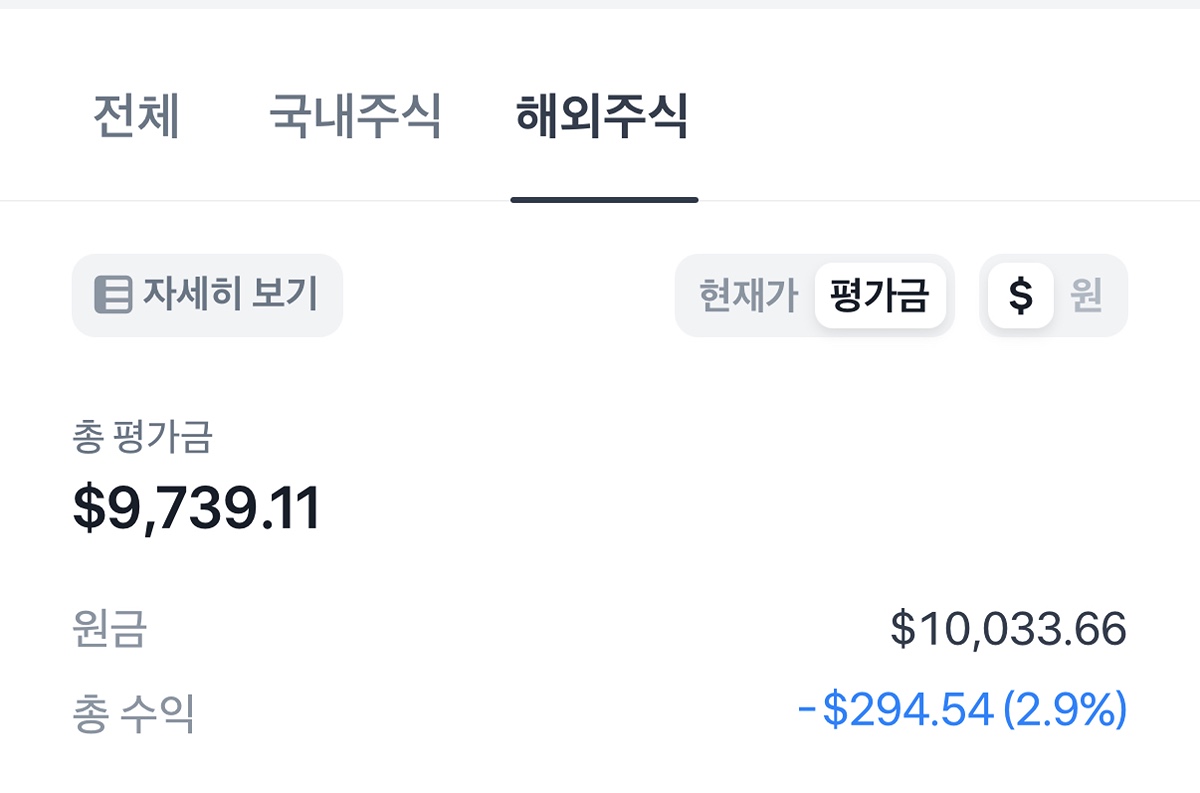Show amounts in 원 currency

(x=1086, y=296)
